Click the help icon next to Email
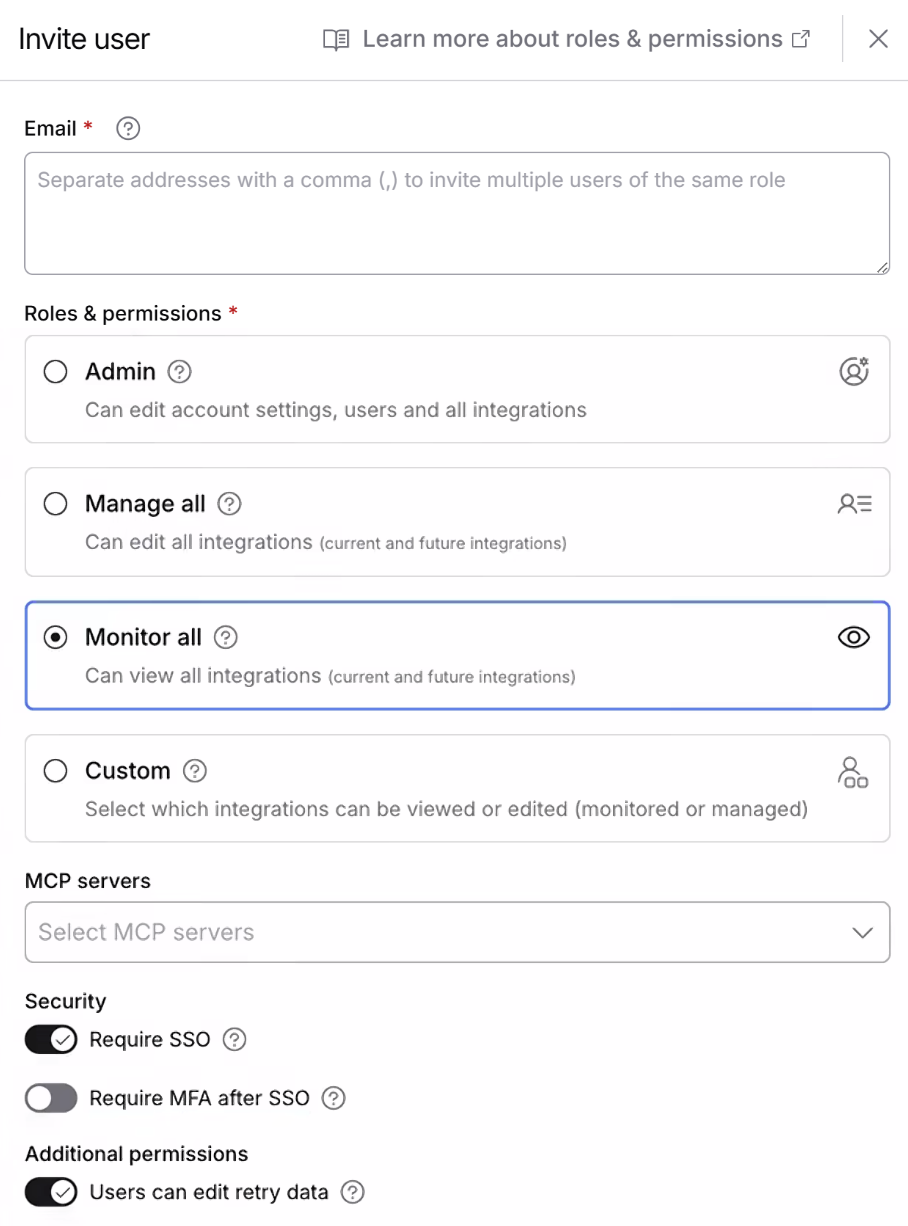Viewport: 908px width, 1226px height. [128, 129]
